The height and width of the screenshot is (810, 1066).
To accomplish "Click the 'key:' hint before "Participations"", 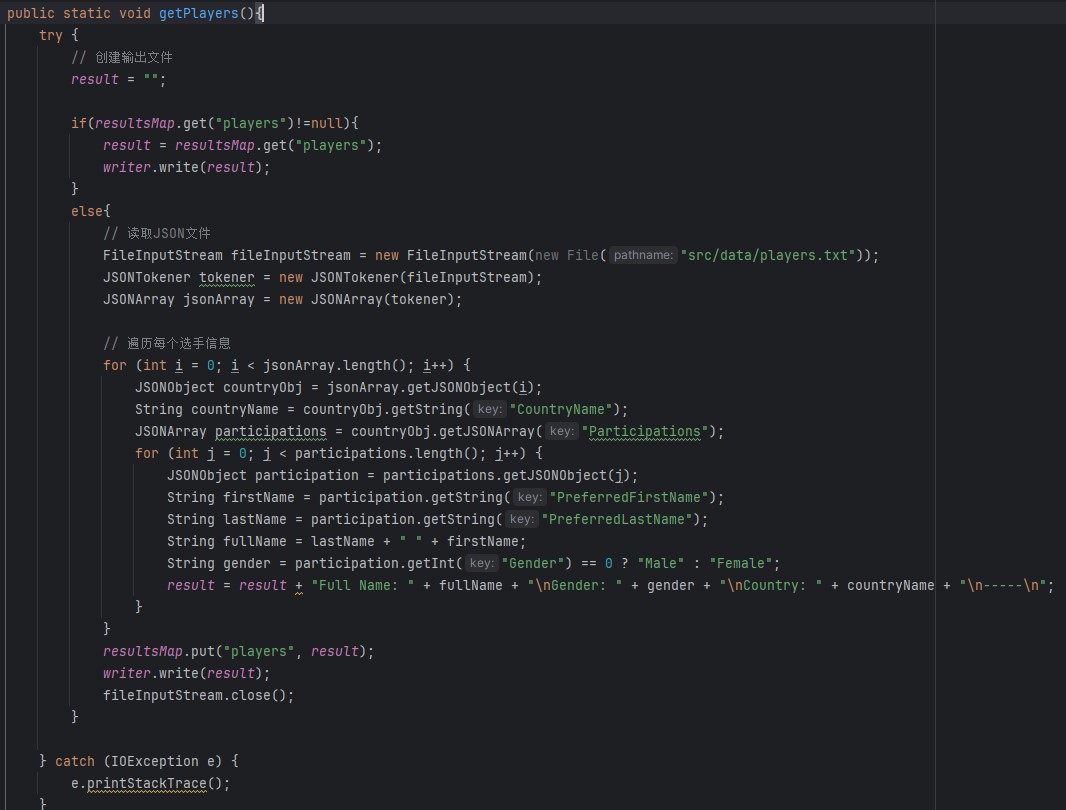I will tap(562, 431).
